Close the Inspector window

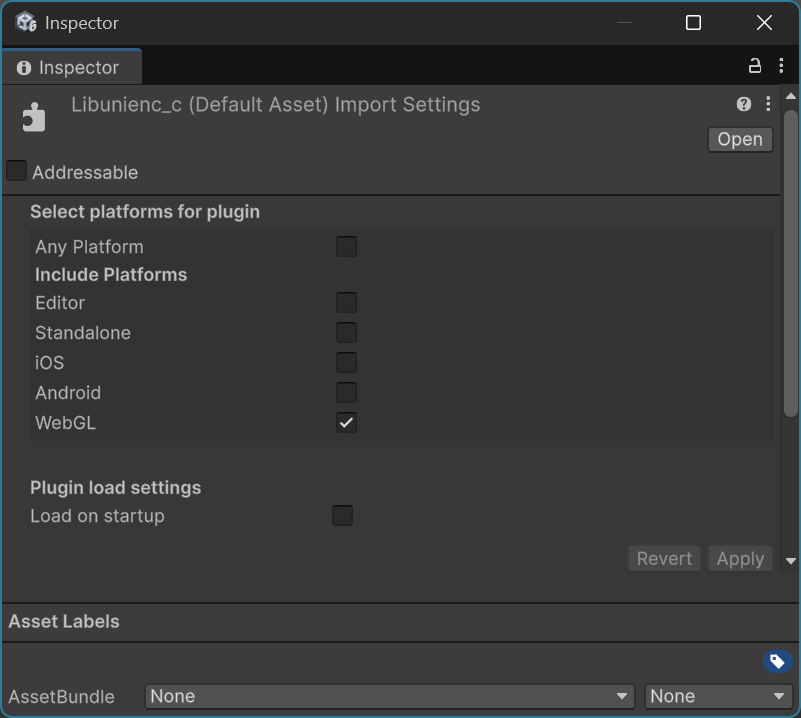[764, 22]
